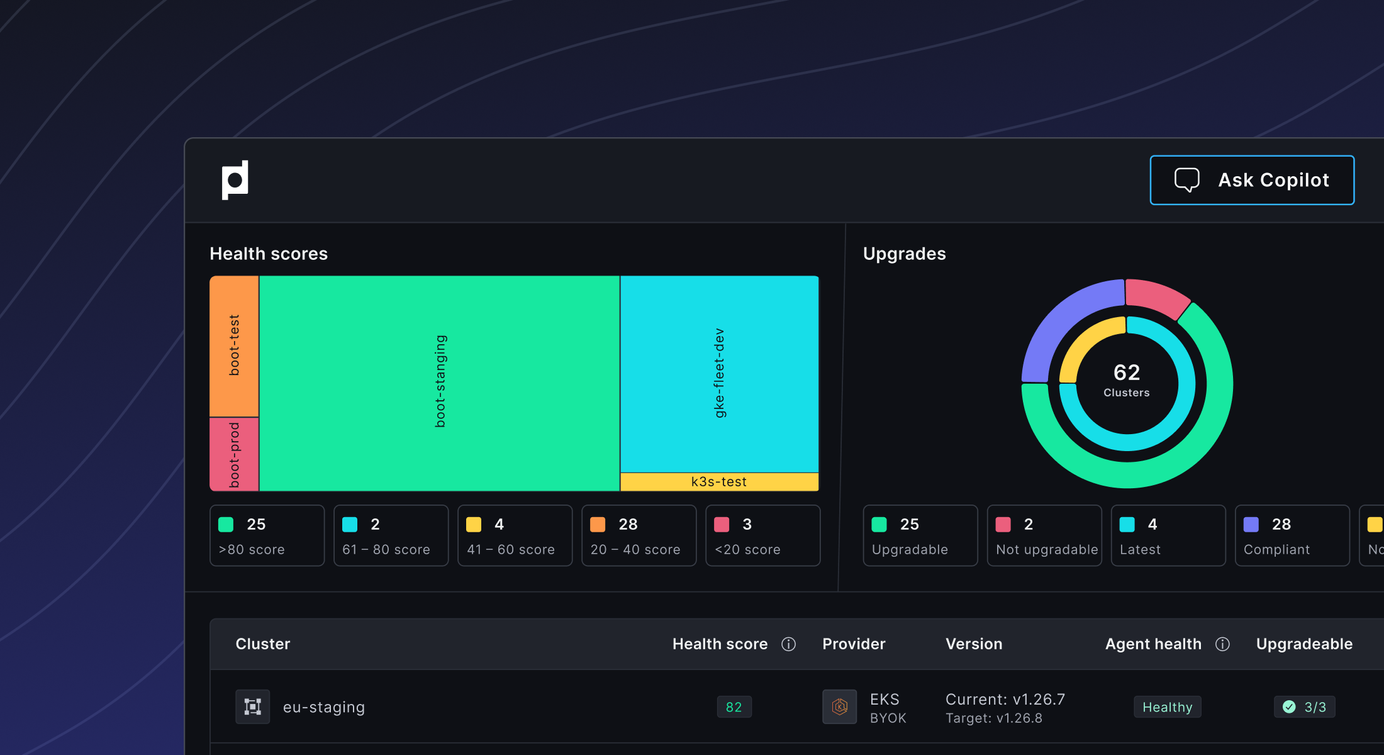1384x755 pixels.
Task: Select the k3s-test treemap block
Action: pos(719,482)
